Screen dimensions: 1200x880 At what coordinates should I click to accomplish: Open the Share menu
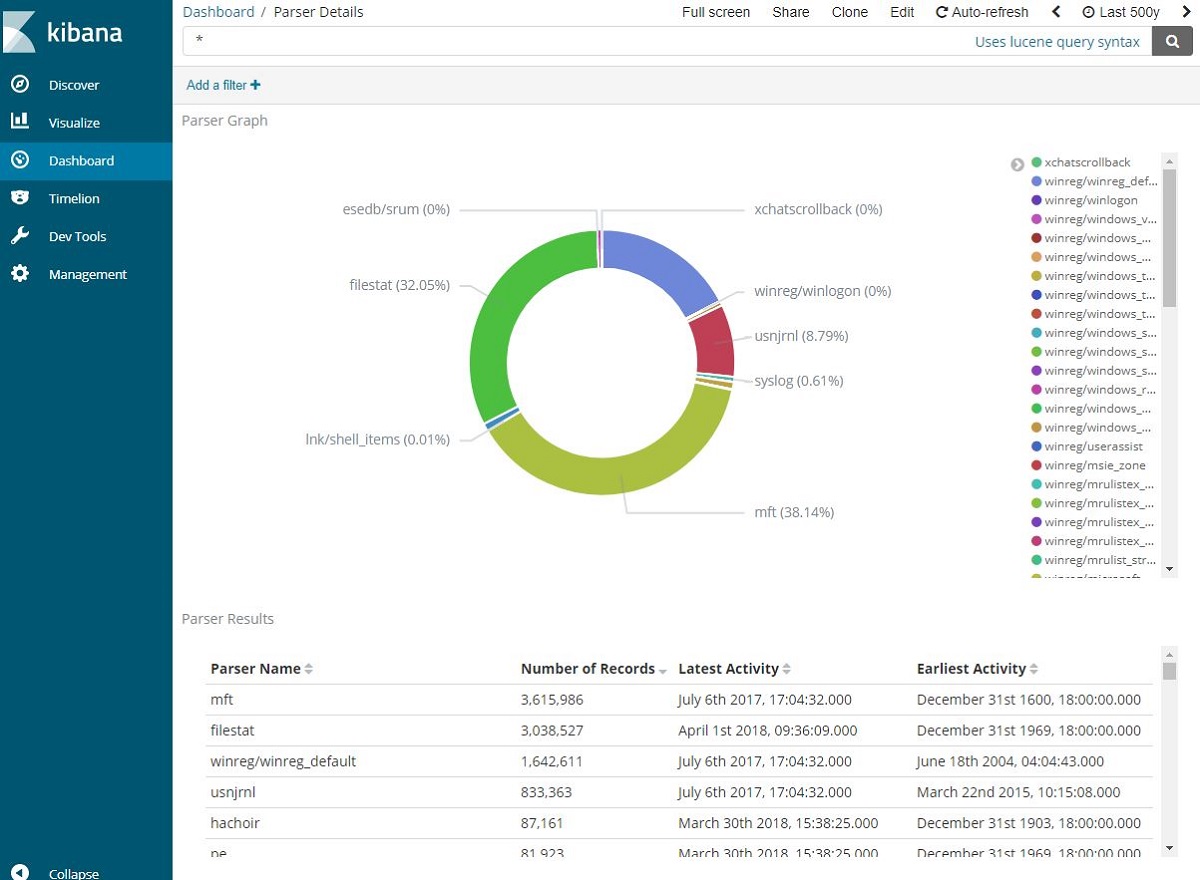click(x=791, y=12)
